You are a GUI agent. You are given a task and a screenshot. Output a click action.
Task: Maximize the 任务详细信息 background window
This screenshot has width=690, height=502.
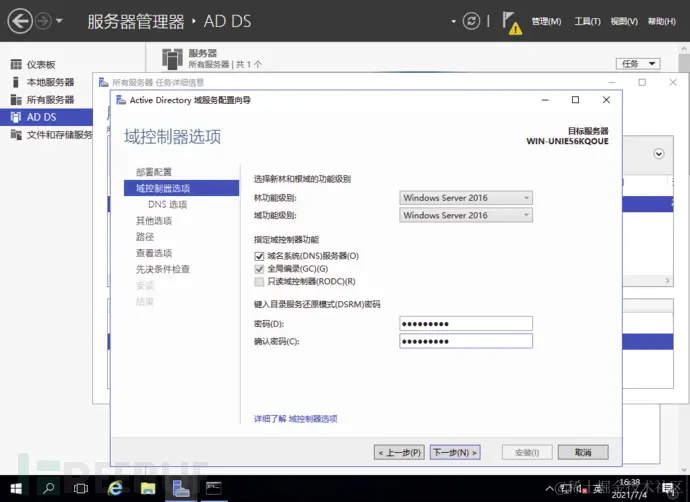click(642, 82)
